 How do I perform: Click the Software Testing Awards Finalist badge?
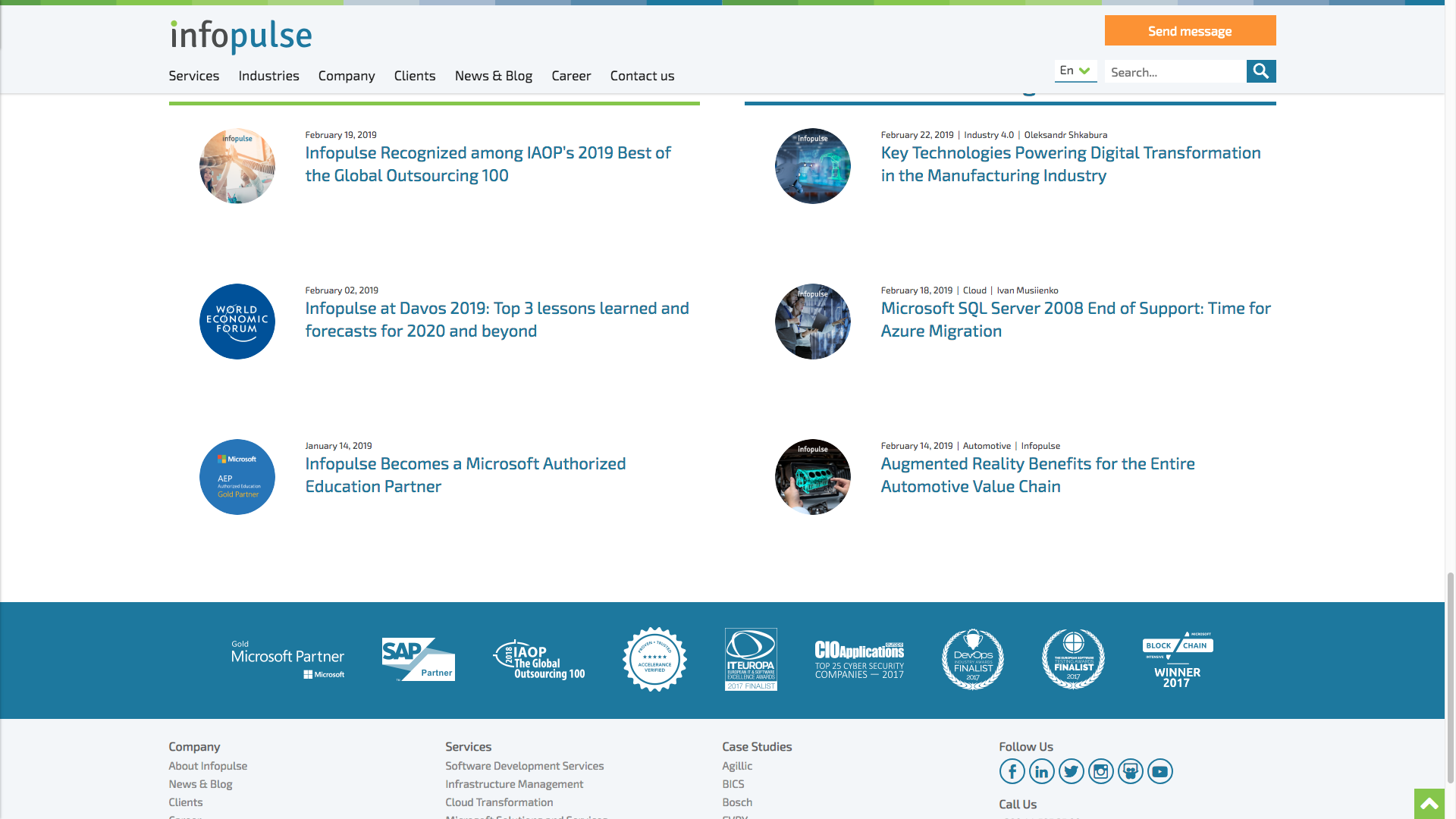coord(1073,659)
